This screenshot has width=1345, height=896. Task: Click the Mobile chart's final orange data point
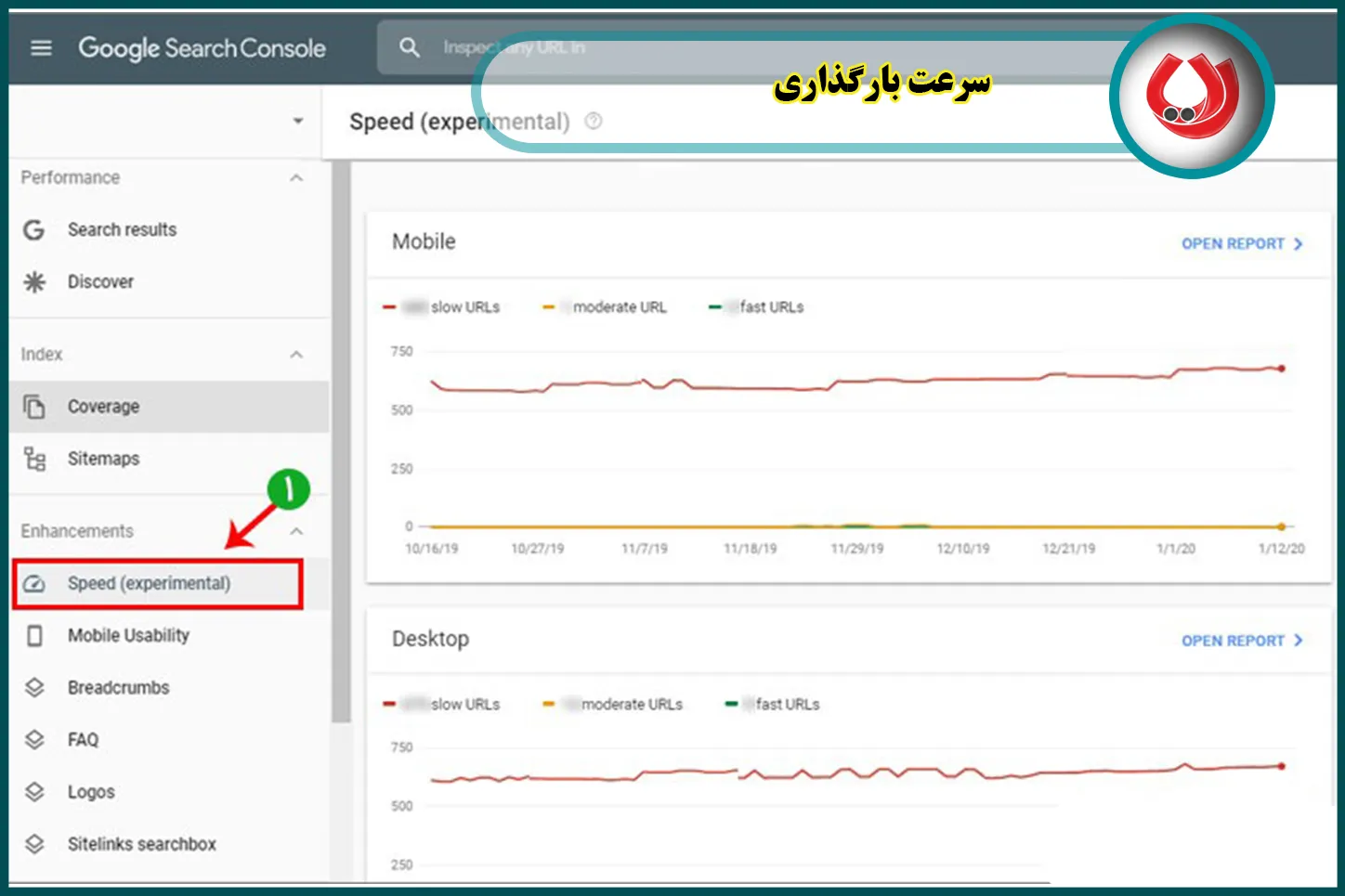[1282, 526]
